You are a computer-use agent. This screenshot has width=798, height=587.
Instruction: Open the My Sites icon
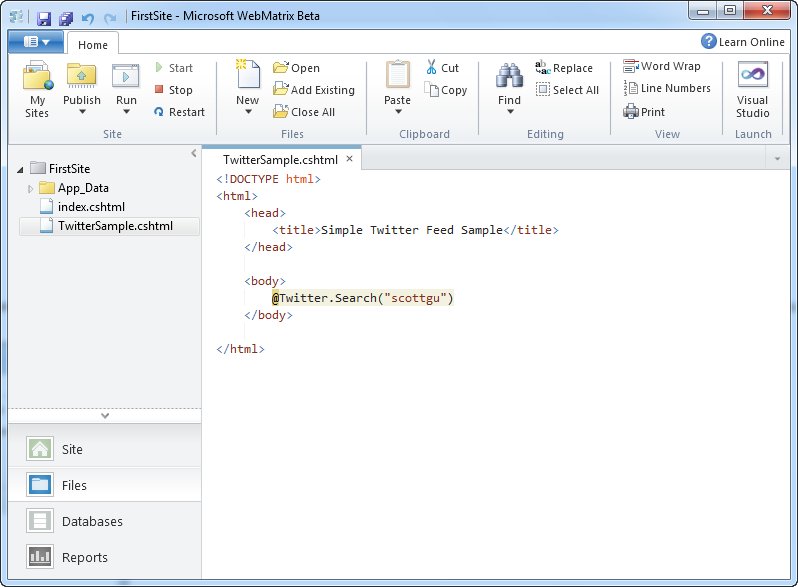coord(37,75)
